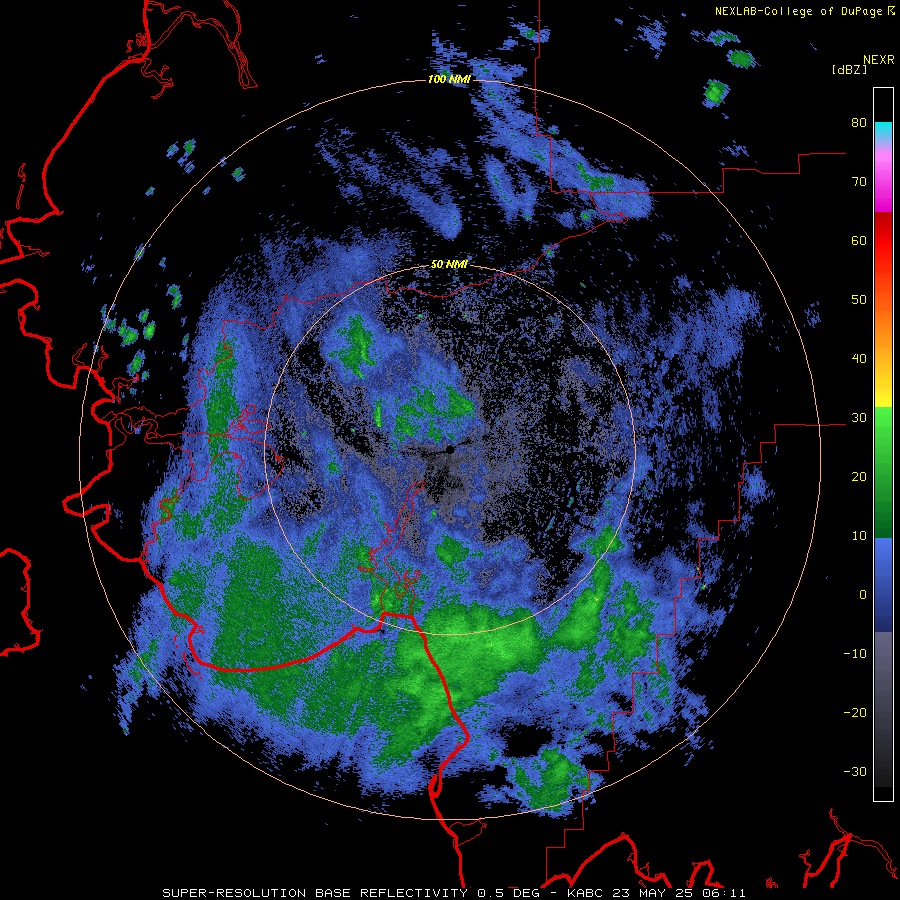The image size is (900, 900).
Task: Click the NEXR label above the color bar
Action: tap(878, 60)
